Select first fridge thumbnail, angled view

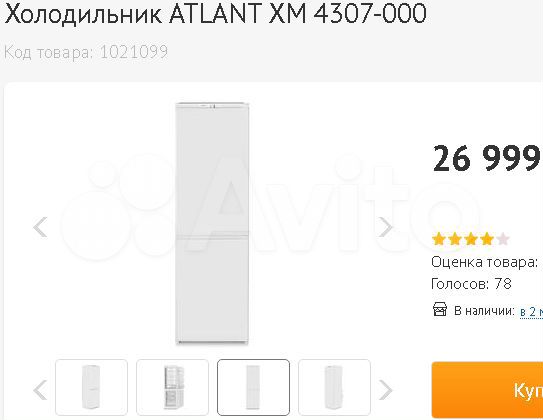click(x=91, y=387)
